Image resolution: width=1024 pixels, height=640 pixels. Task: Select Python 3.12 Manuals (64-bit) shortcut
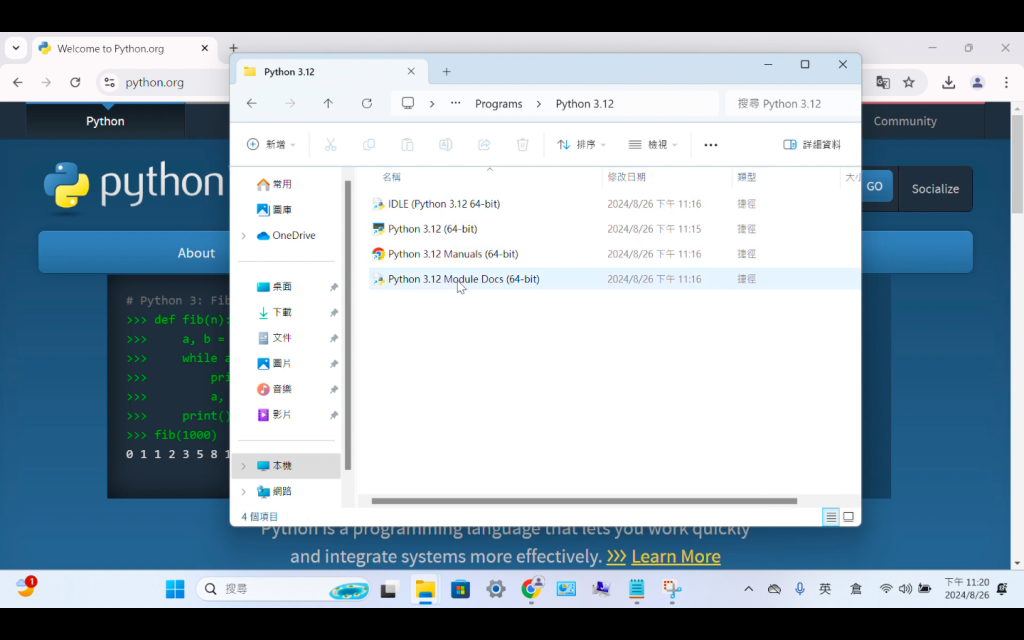[x=453, y=254]
